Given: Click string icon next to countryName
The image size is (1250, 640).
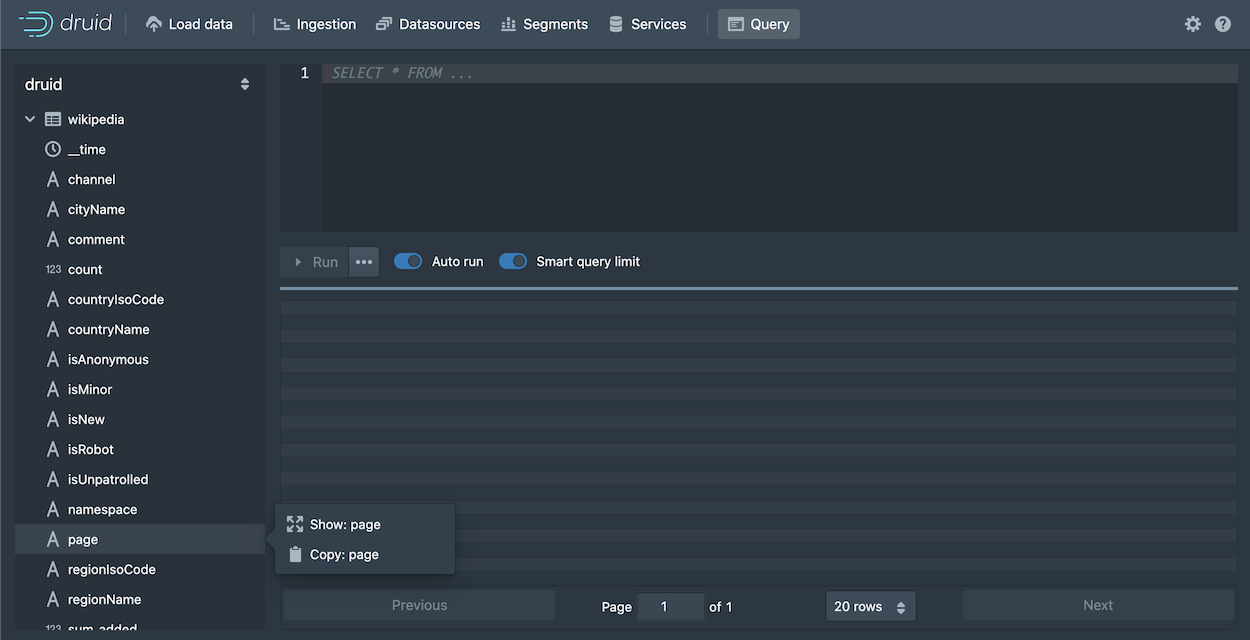Looking at the screenshot, I should click(x=53, y=329).
